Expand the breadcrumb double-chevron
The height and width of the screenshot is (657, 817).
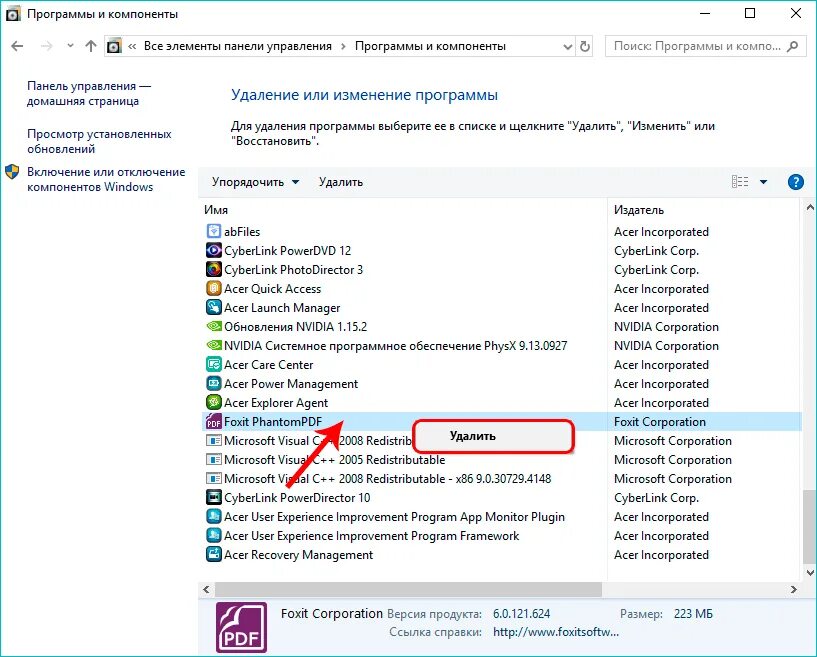coord(132,46)
